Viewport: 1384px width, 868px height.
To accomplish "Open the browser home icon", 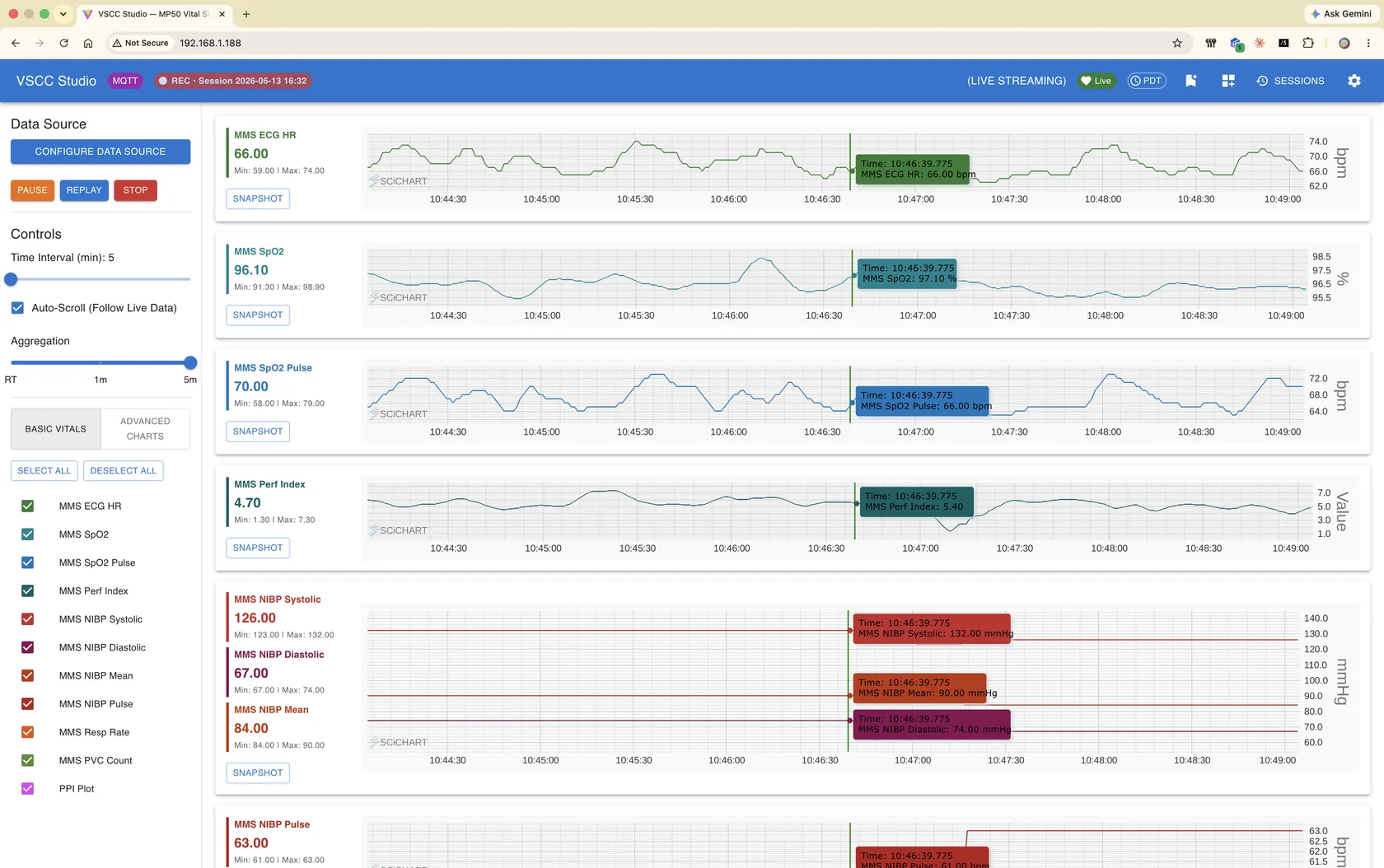I will point(88,43).
